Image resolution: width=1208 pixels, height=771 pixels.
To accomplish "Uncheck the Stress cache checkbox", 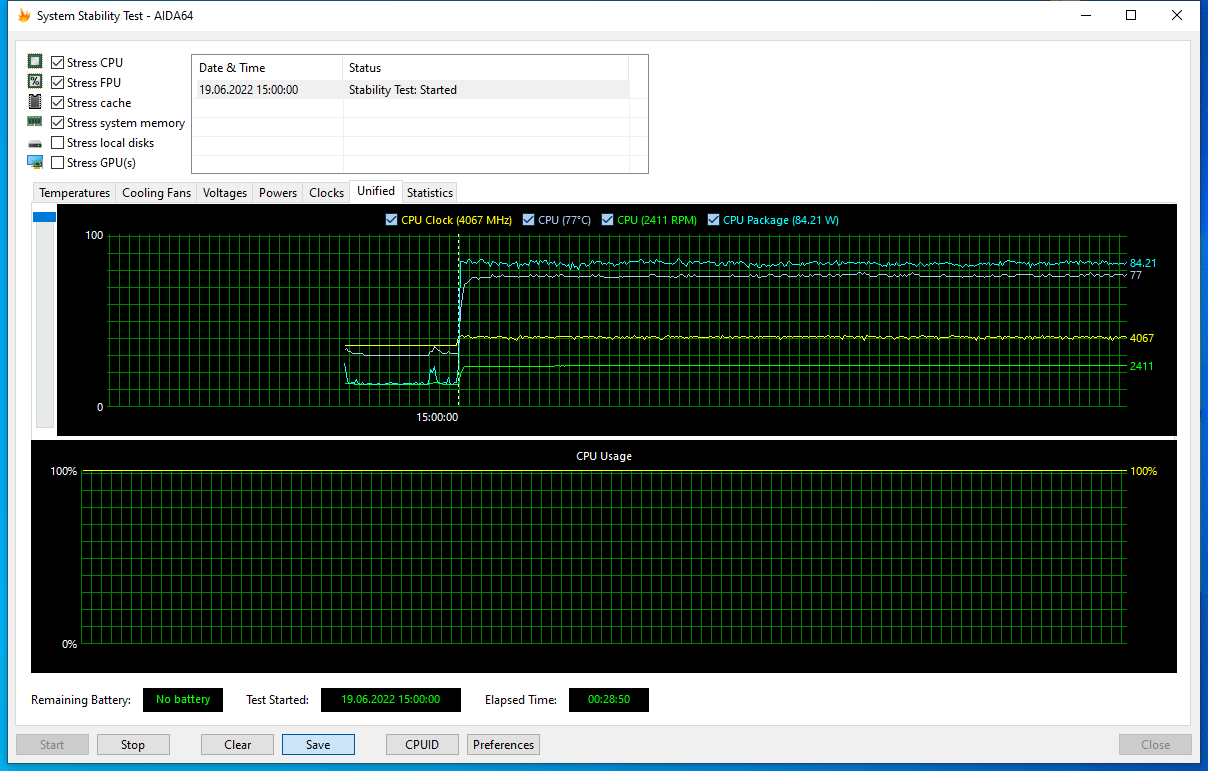I will coord(58,102).
